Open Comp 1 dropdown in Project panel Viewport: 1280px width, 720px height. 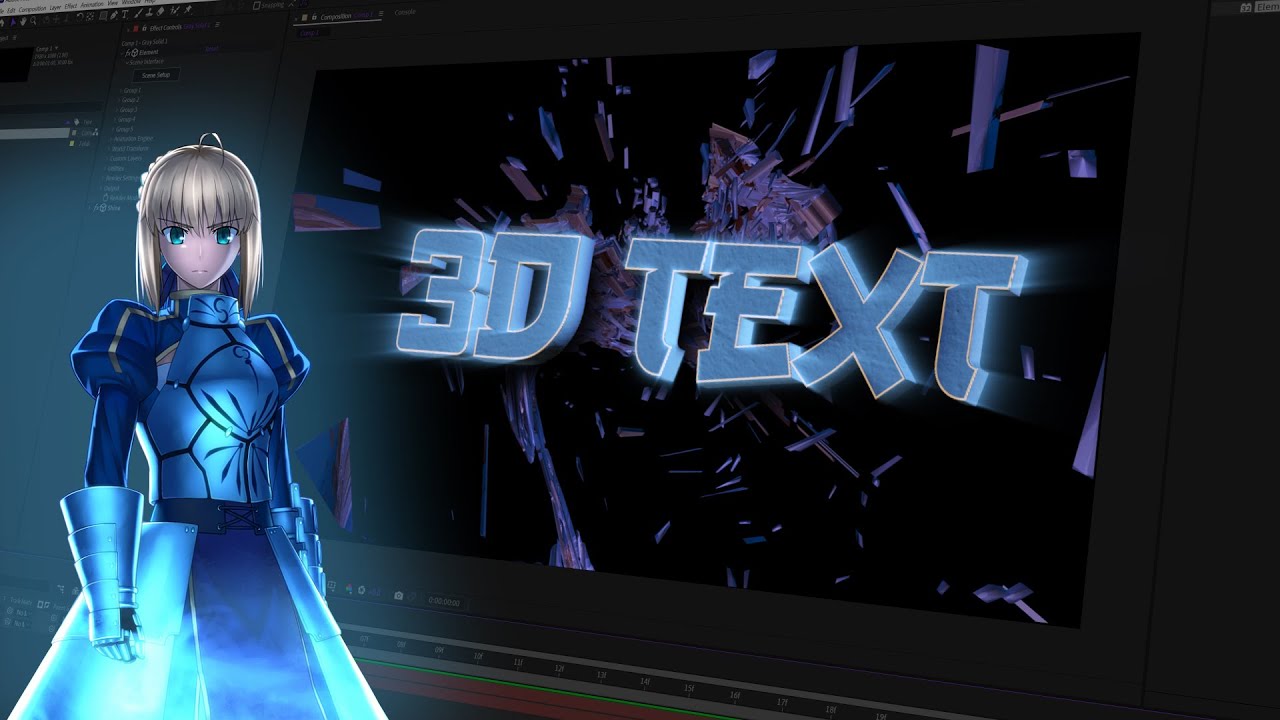[x=56, y=47]
